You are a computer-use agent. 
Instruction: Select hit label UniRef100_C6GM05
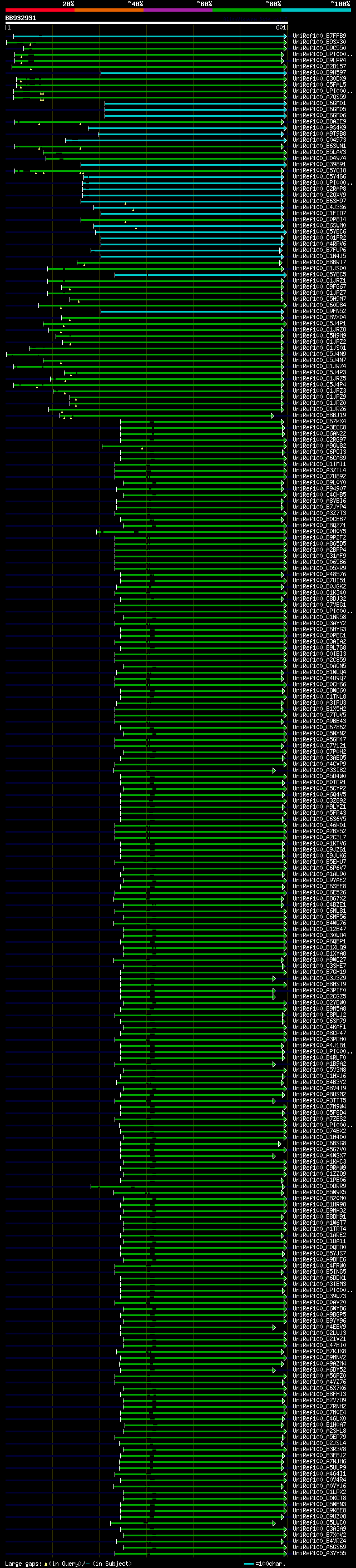pos(319,110)
